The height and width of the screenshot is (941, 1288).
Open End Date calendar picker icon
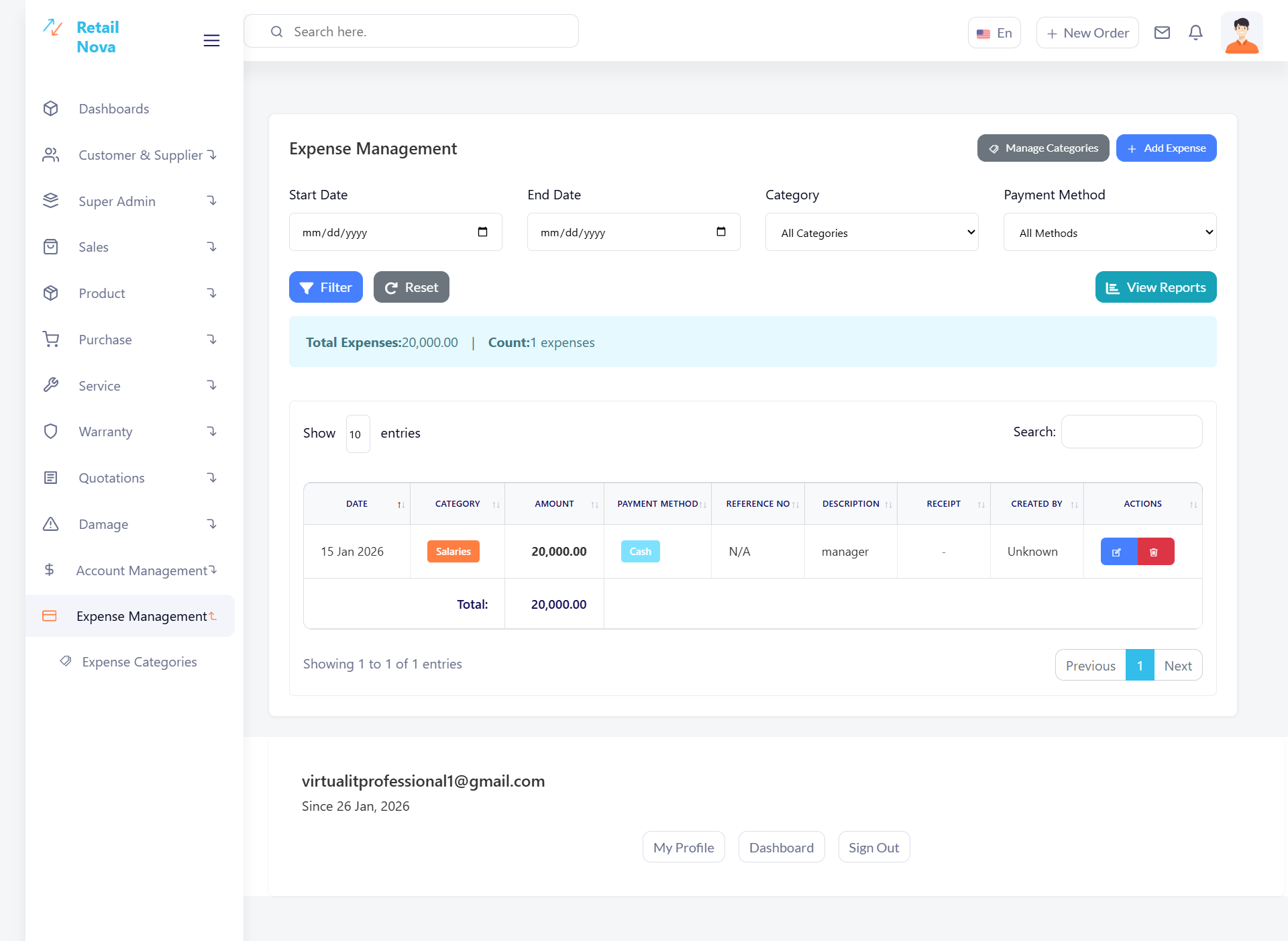(x=721, y=232)
